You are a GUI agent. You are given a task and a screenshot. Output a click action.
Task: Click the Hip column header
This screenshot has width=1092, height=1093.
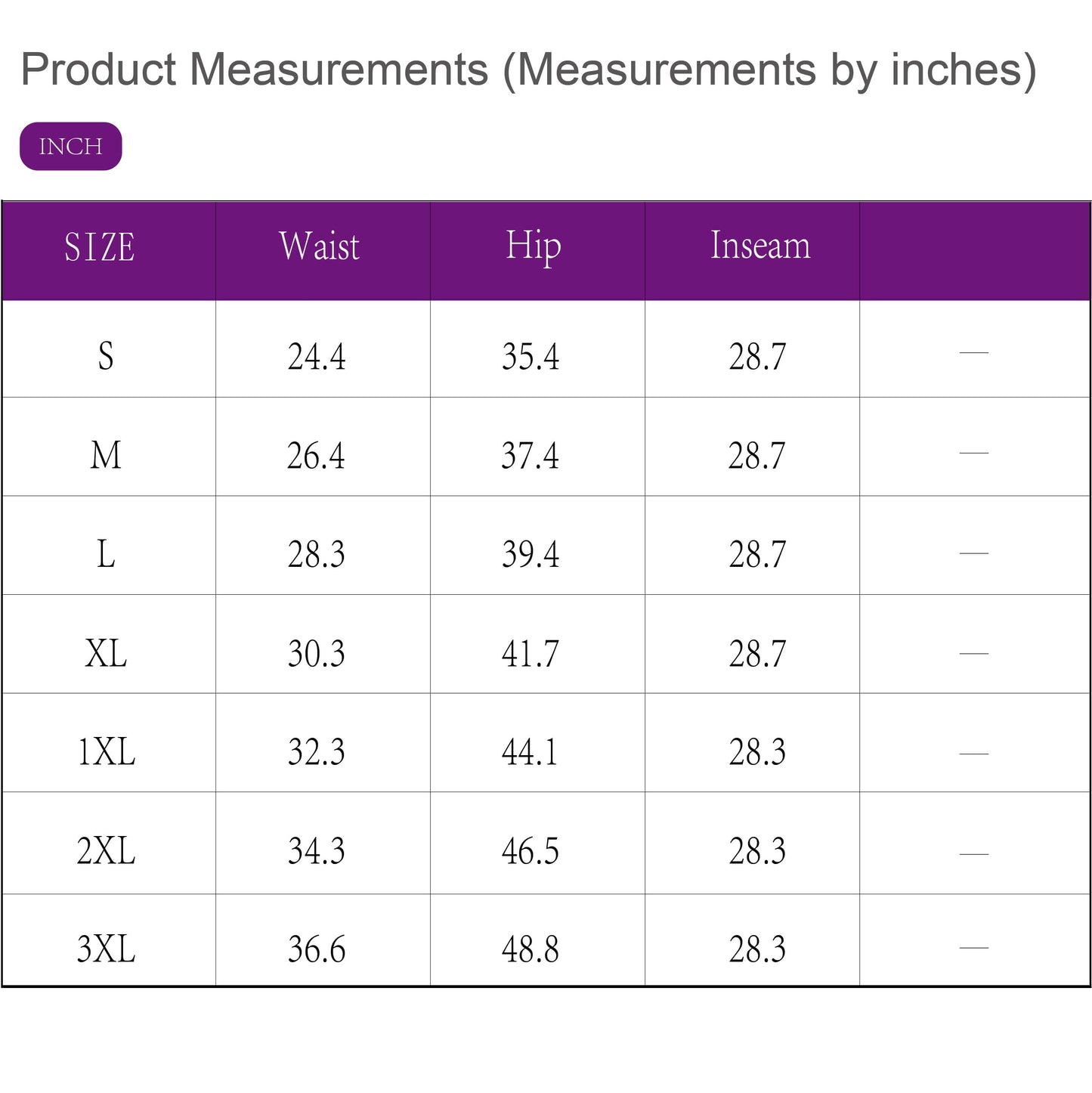(534, 246)
